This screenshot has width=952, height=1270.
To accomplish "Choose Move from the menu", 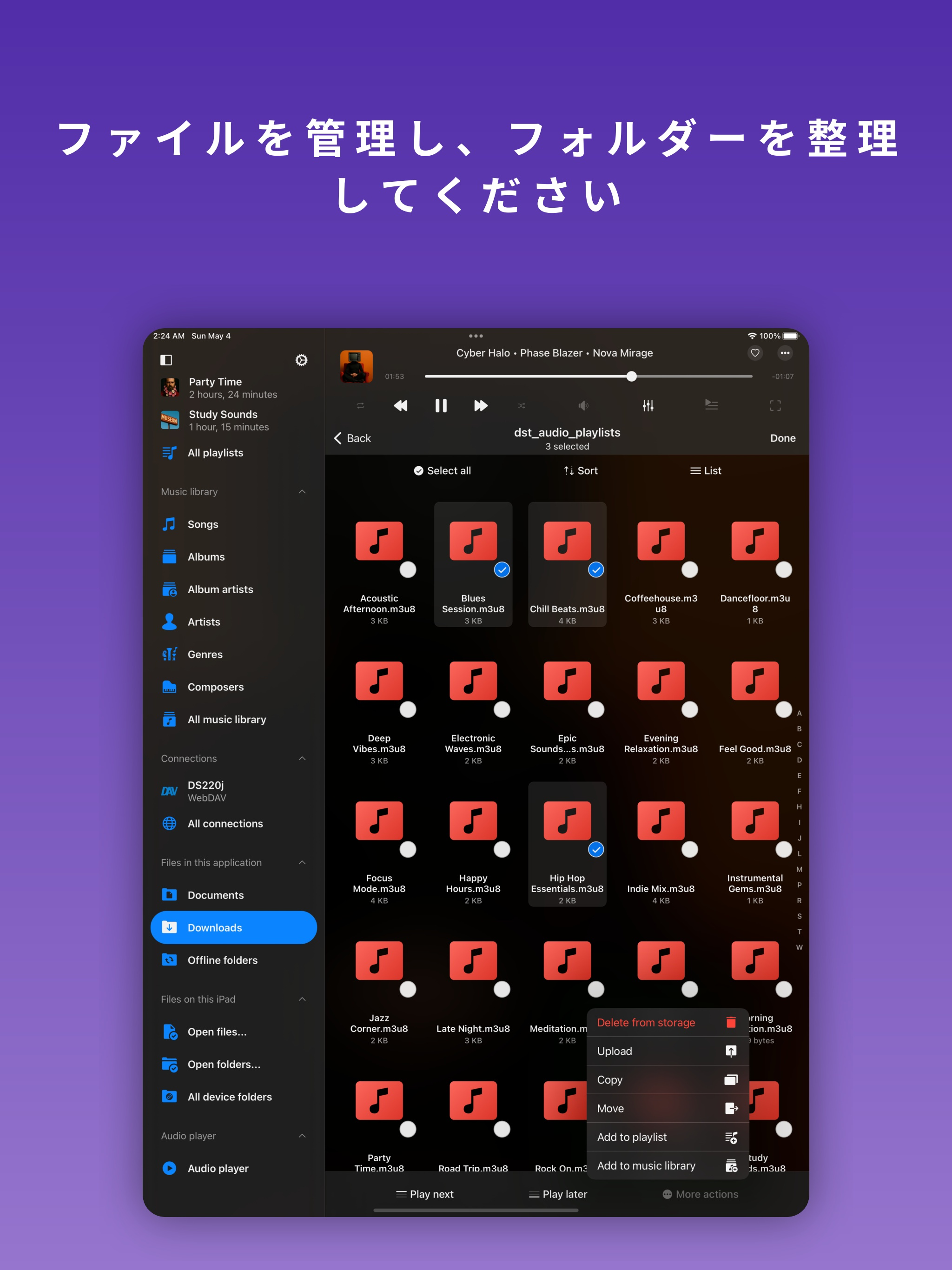I will pos(668,1109).
